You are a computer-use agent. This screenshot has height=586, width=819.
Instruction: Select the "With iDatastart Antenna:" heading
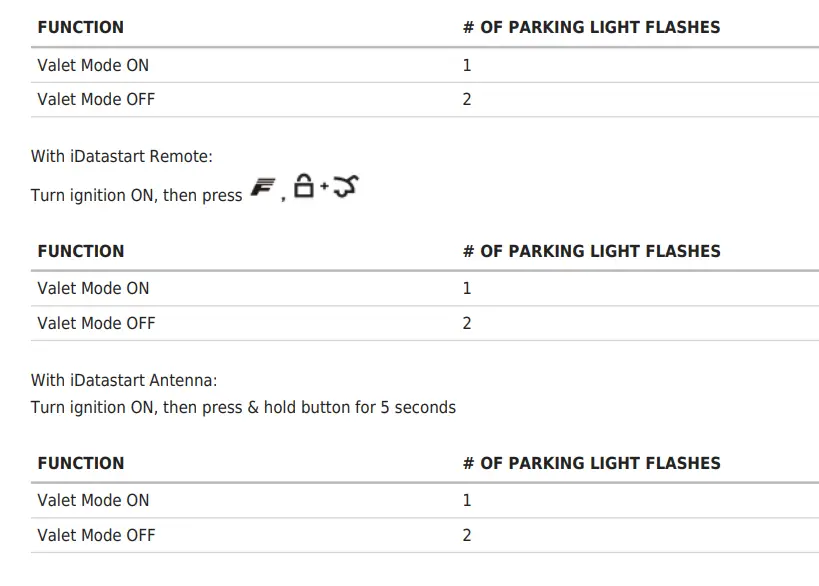123,380
